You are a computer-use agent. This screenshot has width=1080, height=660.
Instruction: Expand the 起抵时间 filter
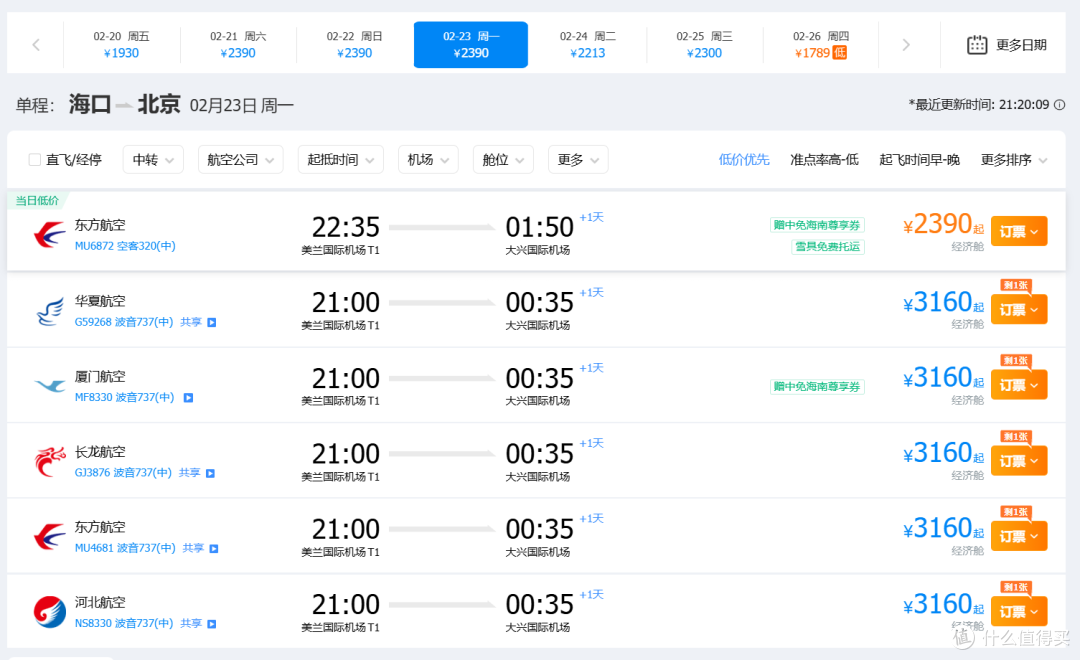340,160
